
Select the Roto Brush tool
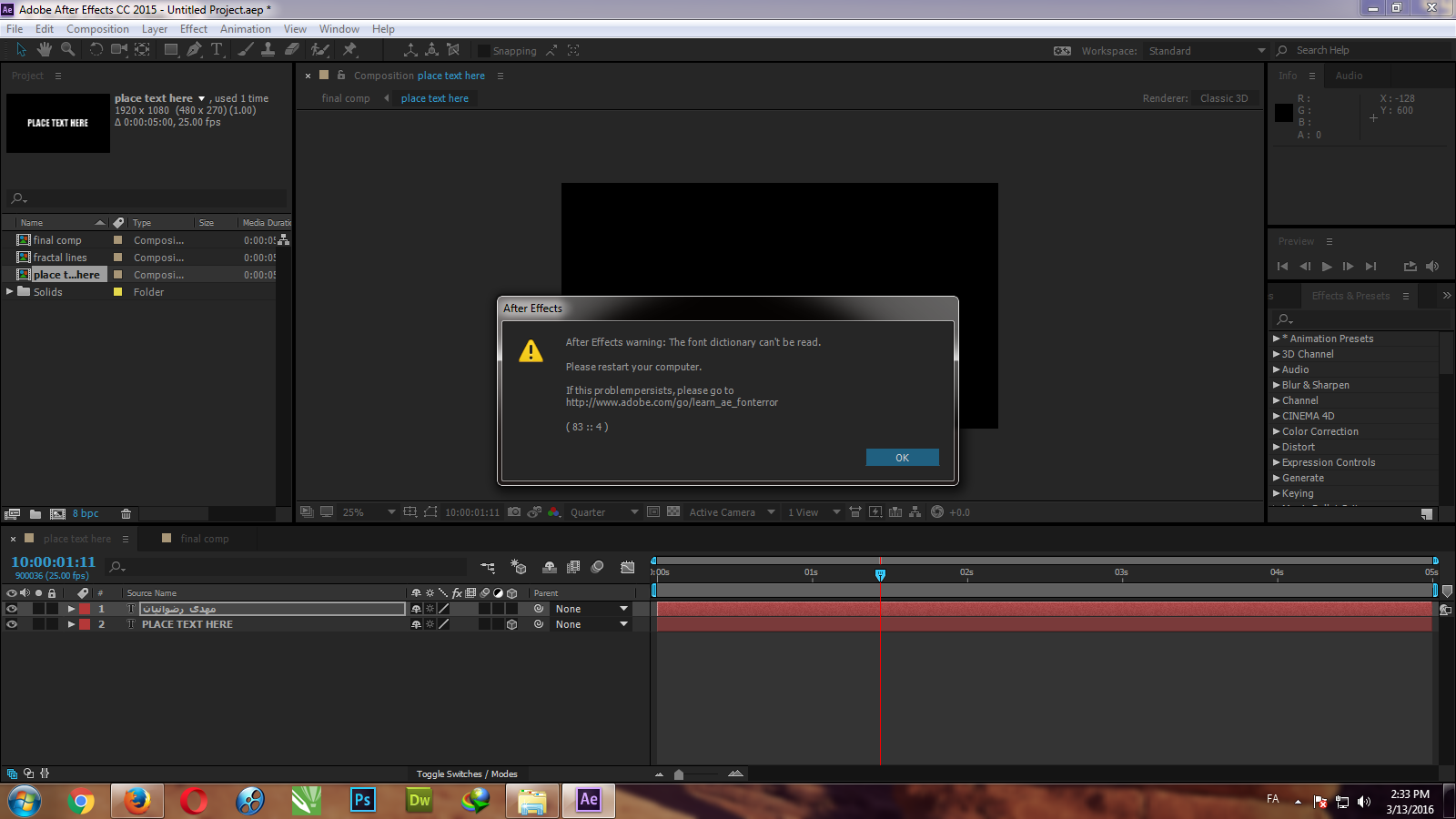click(x=320, y=50)
